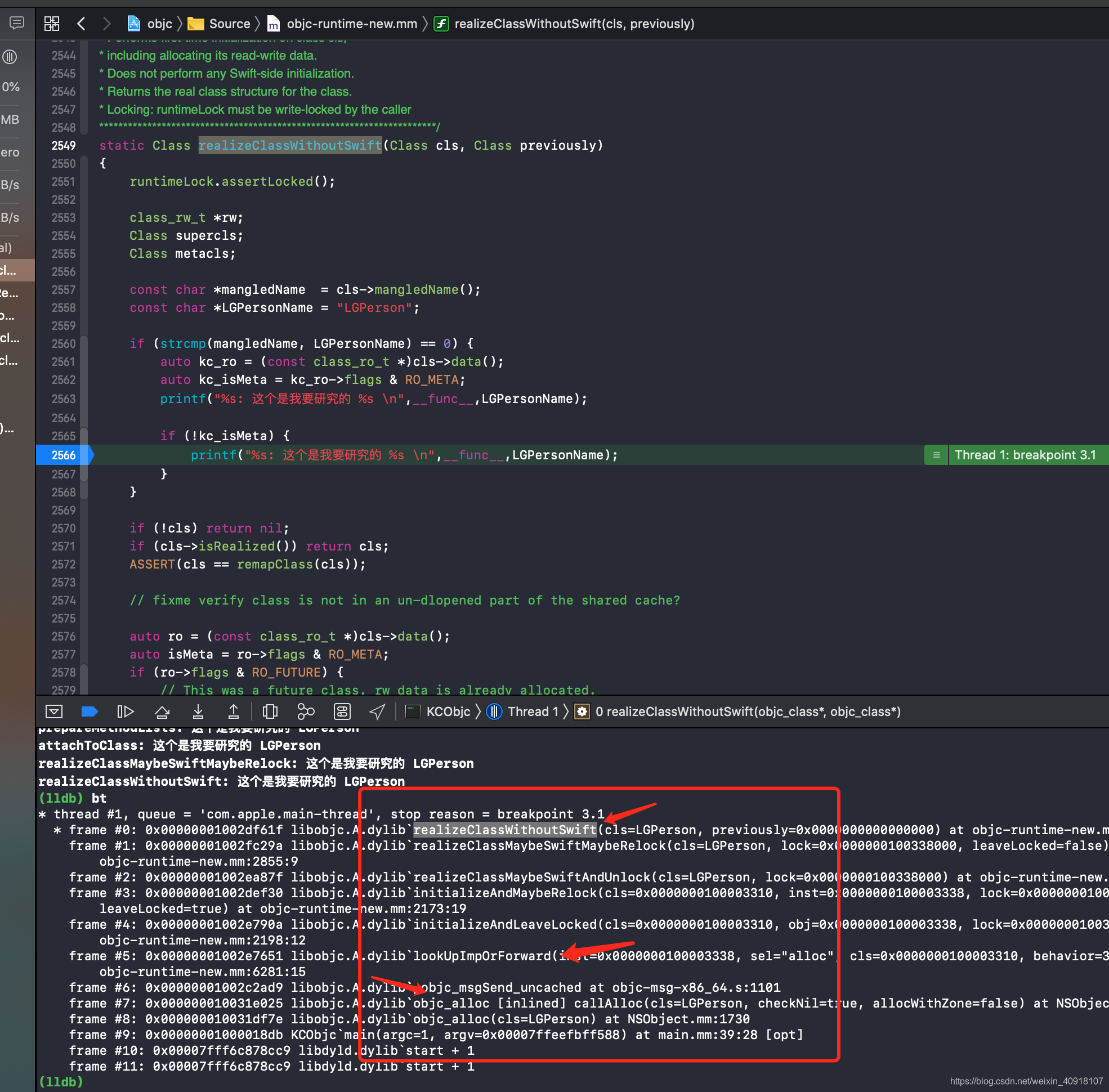Image resolution: width=1109 pixels, height=1092 pixels.
Task: Open objc-runtime-new.mm breadcrumb item
Action: (x=351, y=24)
